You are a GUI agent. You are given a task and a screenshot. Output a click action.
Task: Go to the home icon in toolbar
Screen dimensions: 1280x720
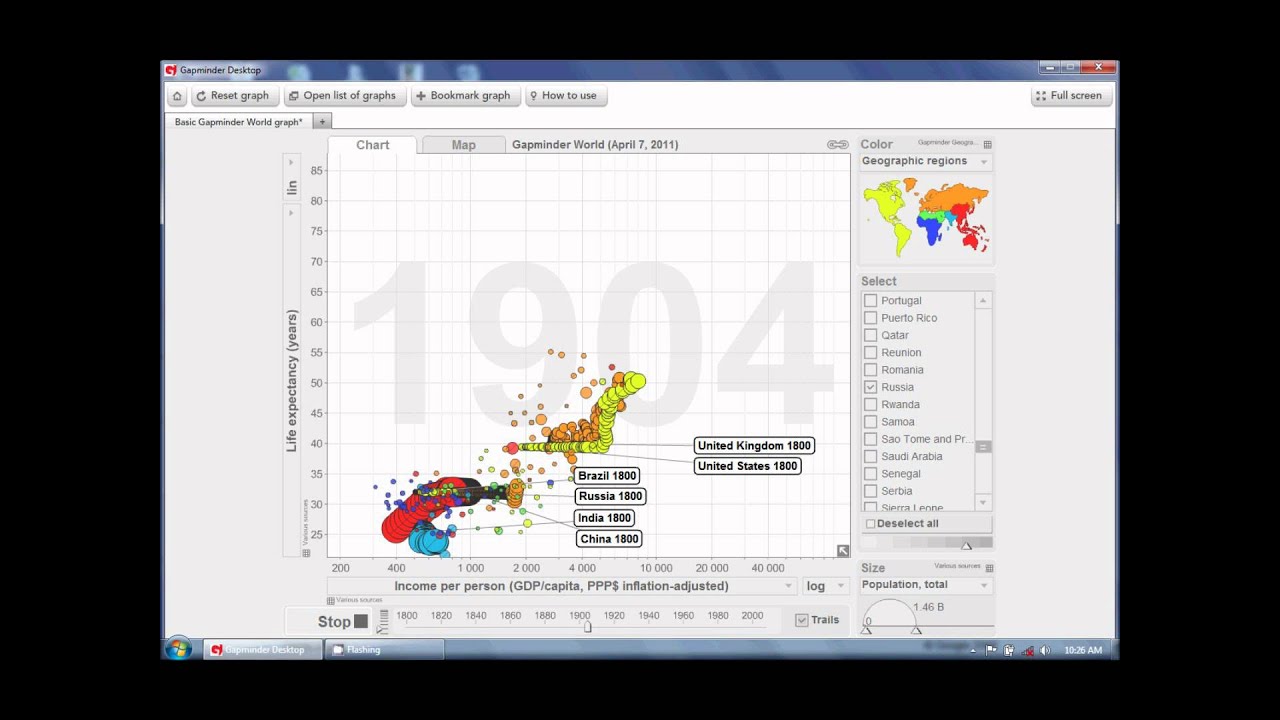177,96
